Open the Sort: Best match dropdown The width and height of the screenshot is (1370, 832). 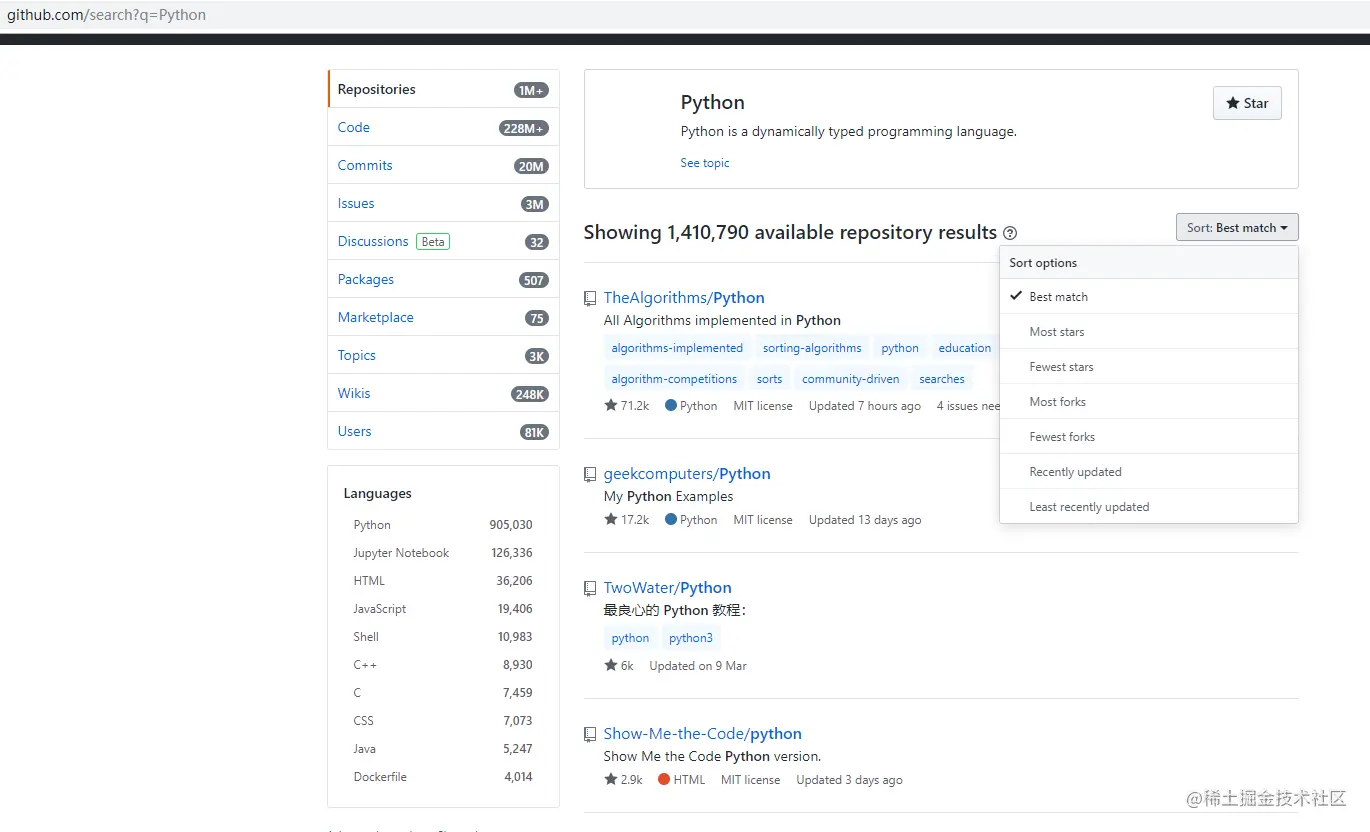pyautogui.click(x=1237, y=228)
